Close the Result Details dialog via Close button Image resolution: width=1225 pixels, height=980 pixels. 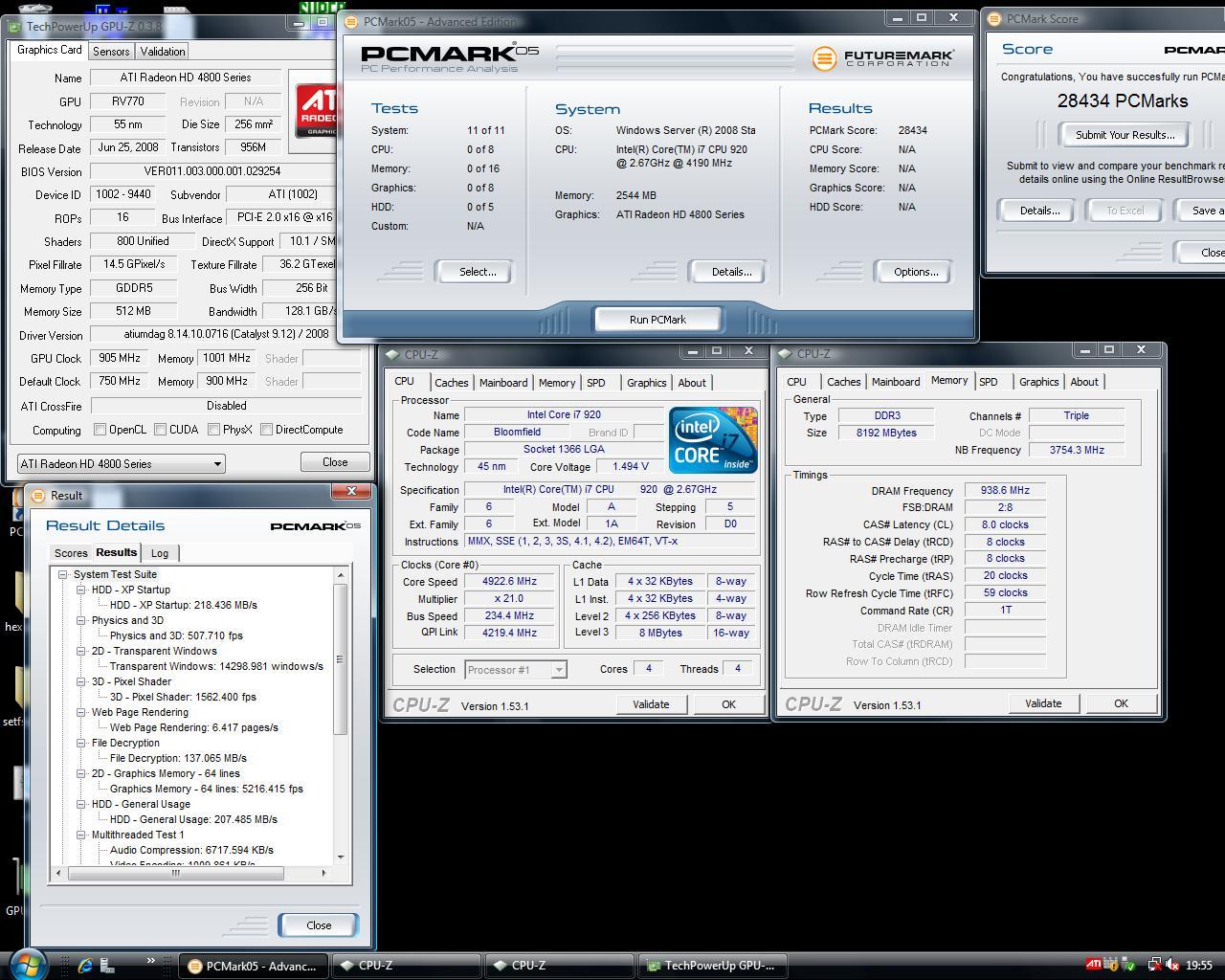(319, 925)
